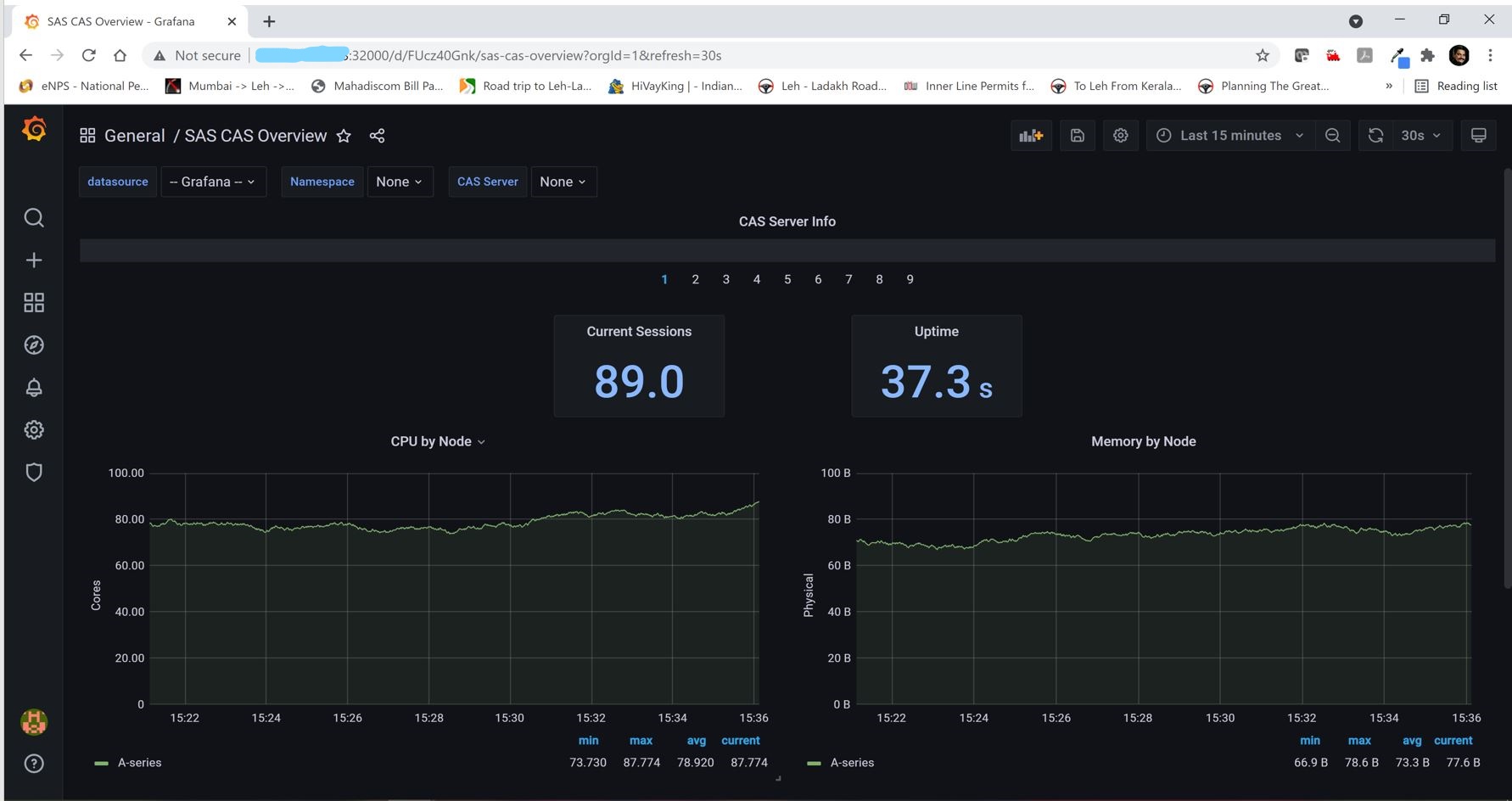Cycle view mode with monitor icon
Screen dimensions: 1512x801
click(1478, 136)
